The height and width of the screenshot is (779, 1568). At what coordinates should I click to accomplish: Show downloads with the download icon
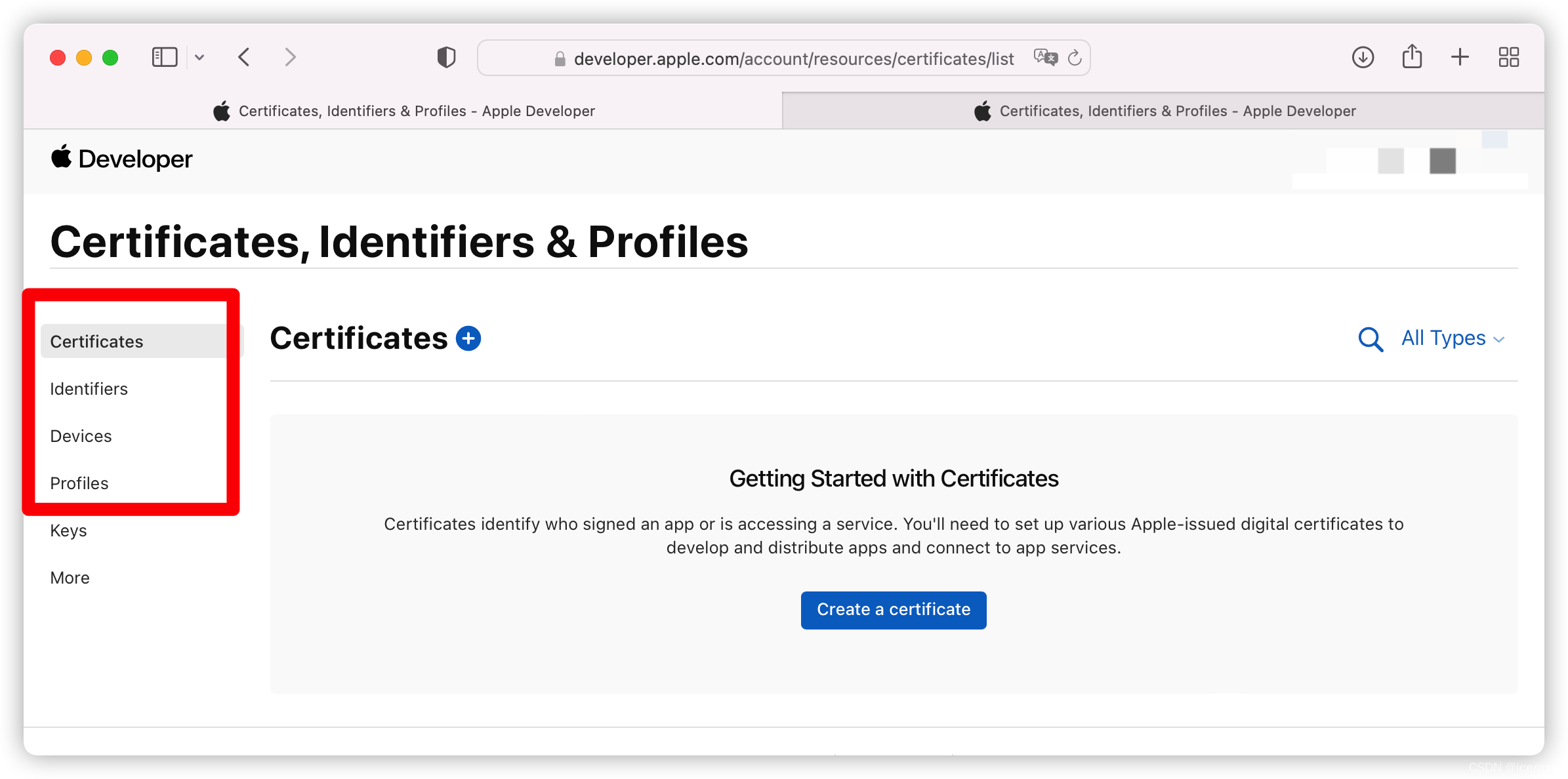point(1363,58)
